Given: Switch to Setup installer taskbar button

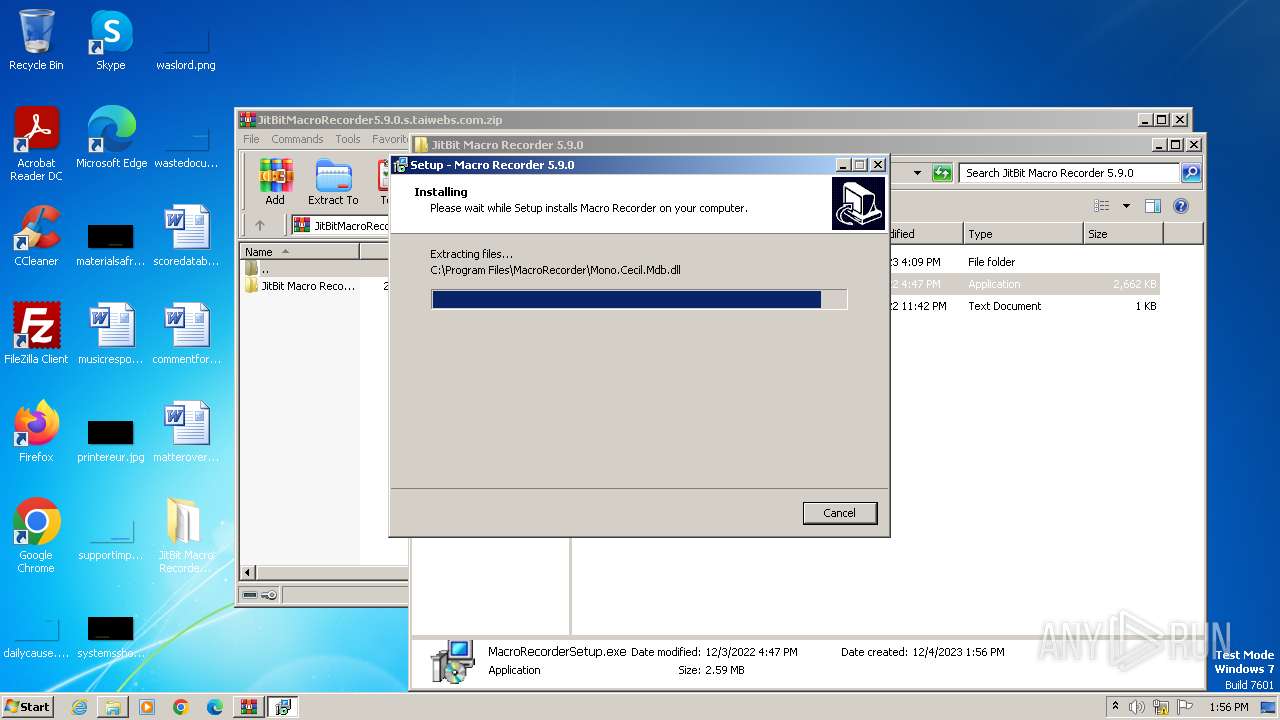Looking at the screenshot, I should coord(282,707).
